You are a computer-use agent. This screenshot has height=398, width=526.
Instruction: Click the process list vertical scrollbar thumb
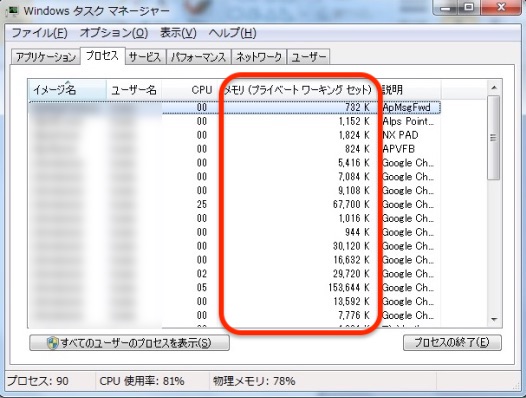coord(493,138)
